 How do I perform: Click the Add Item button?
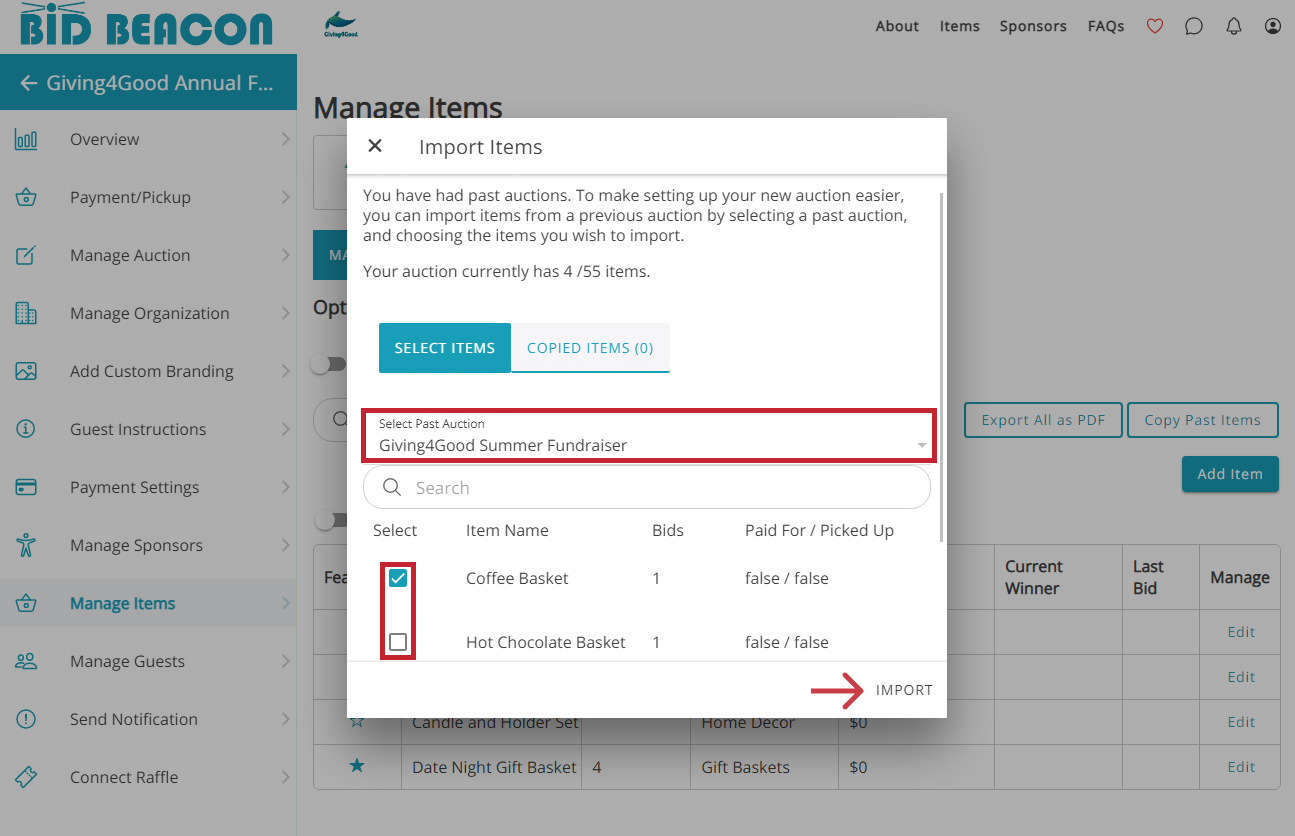pyautogui.click(x=1230, y=474)
